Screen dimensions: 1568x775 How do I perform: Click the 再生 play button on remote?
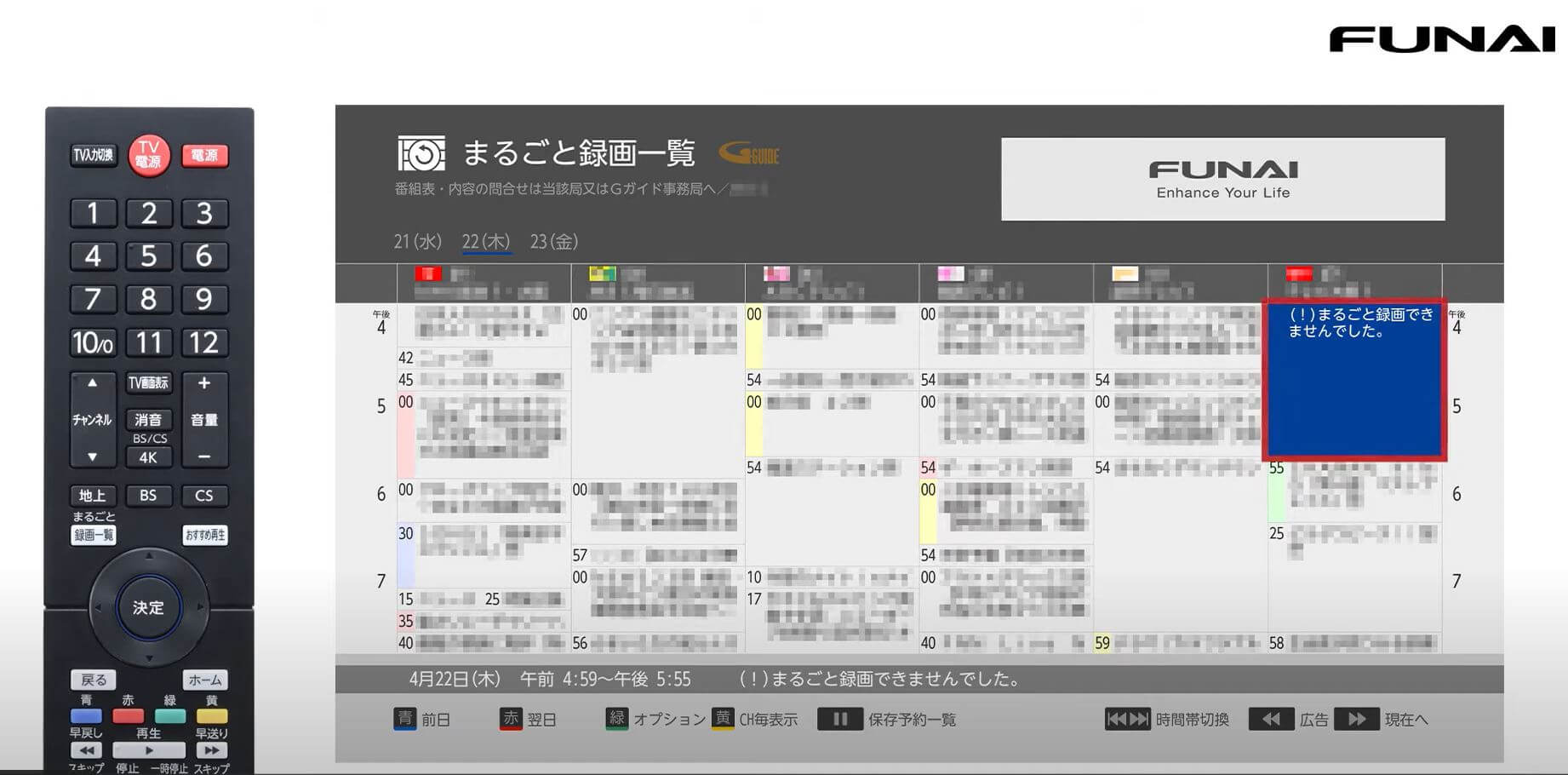click(149, 750)
